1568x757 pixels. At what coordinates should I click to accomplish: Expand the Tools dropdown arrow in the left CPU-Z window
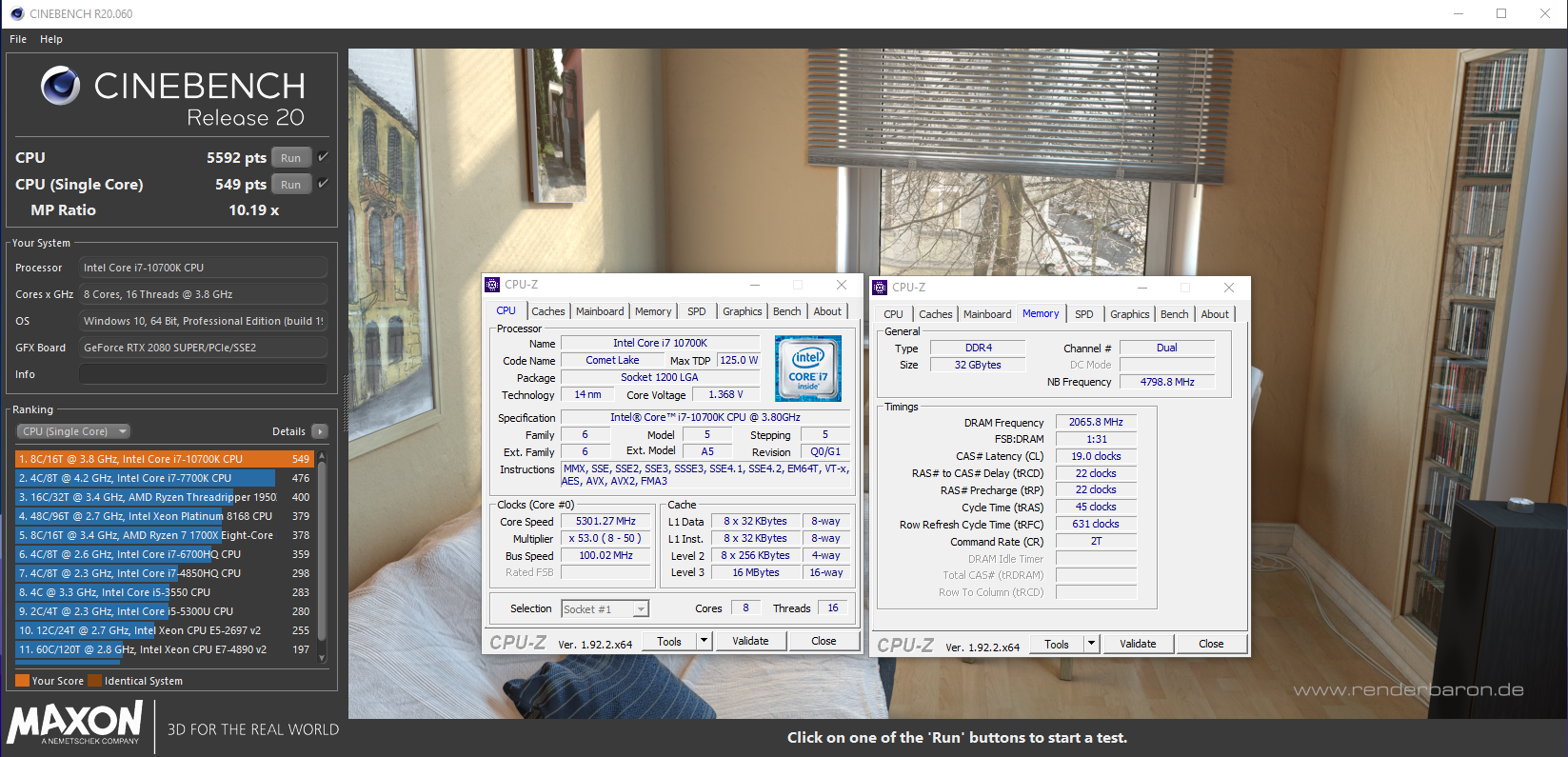705,641
